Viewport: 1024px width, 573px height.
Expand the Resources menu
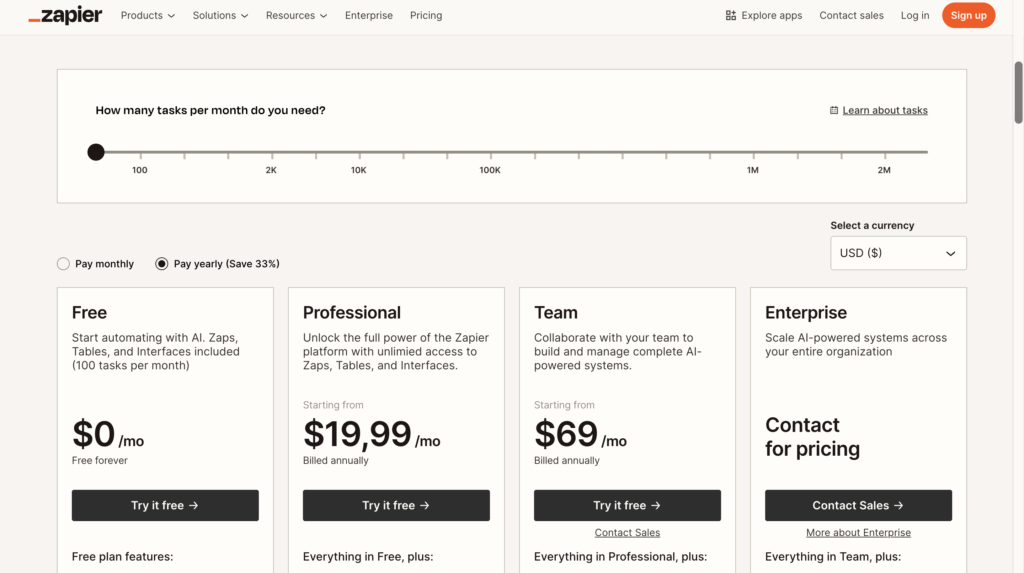coord(296,16)
